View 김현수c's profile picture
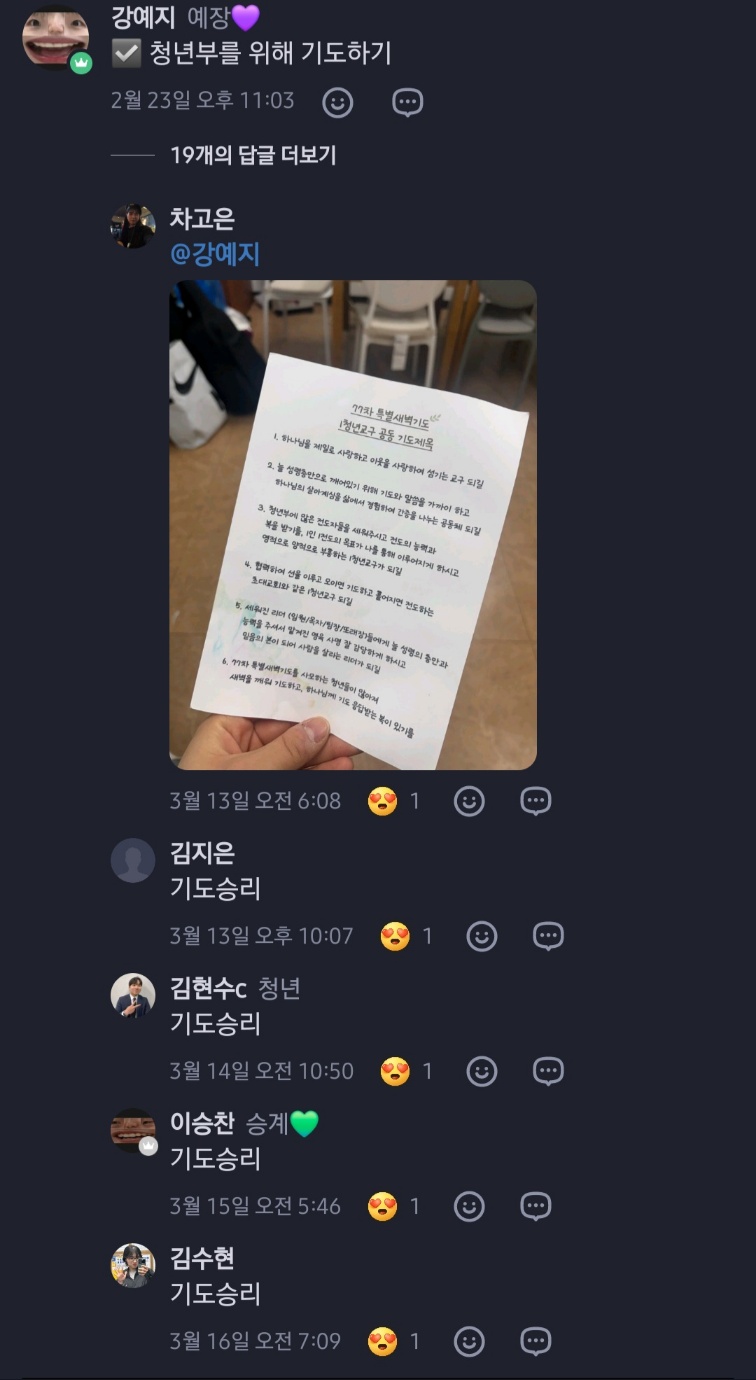The width and height of the screenshot is (756, 1380). pos(133,996)
